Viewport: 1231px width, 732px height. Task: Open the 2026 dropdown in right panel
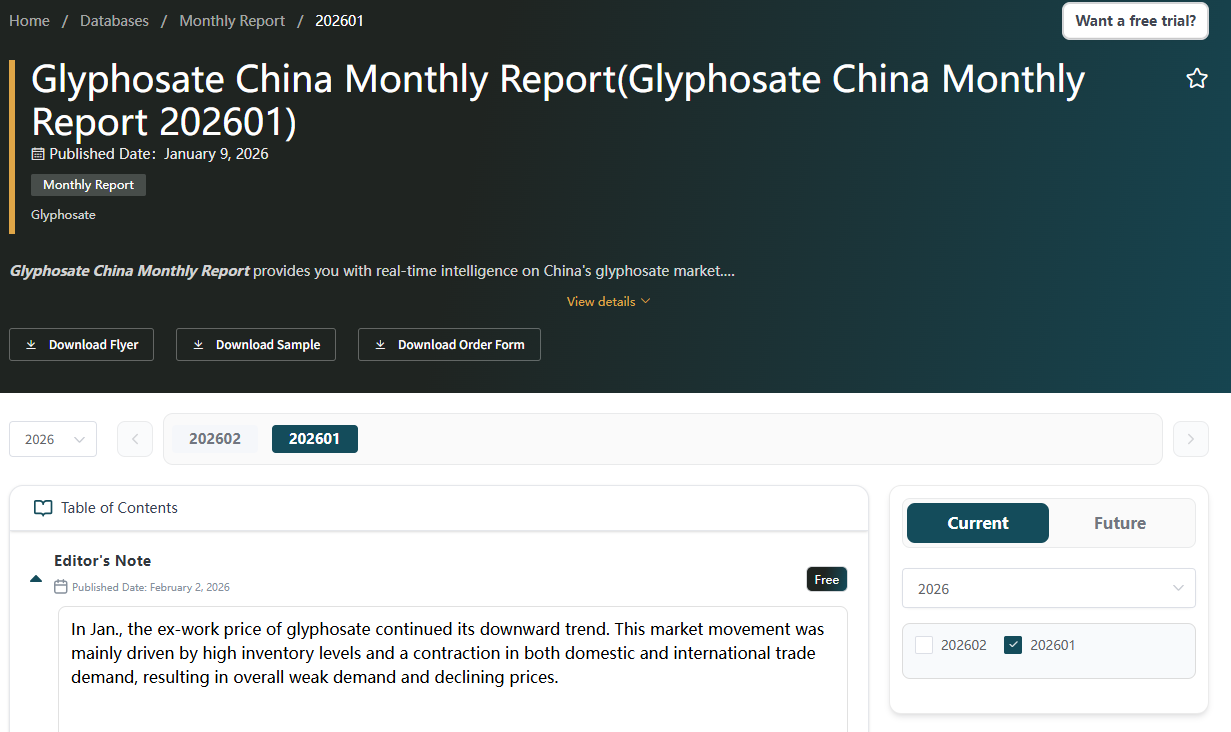point(1048,588)
